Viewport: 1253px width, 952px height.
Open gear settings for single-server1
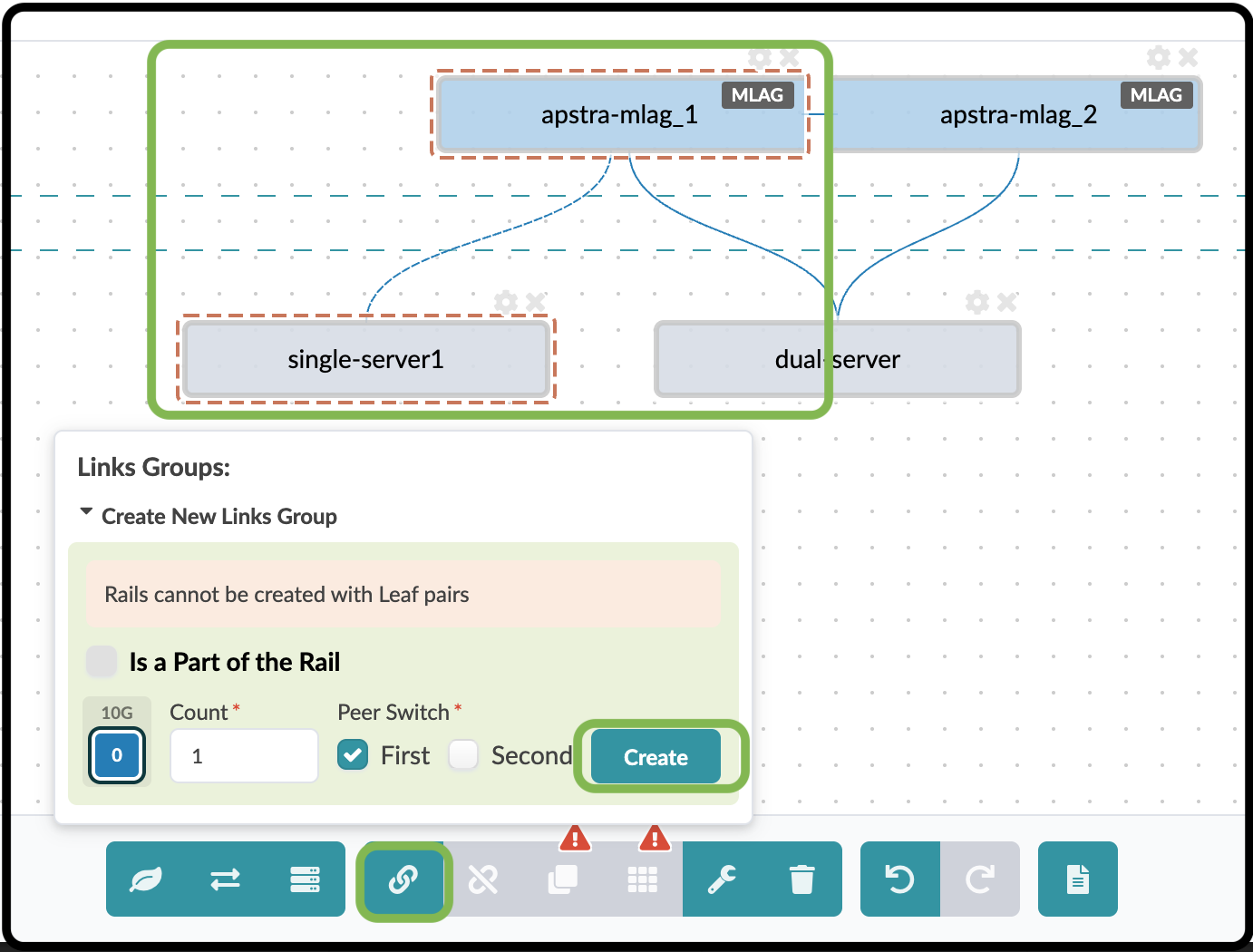506,302
